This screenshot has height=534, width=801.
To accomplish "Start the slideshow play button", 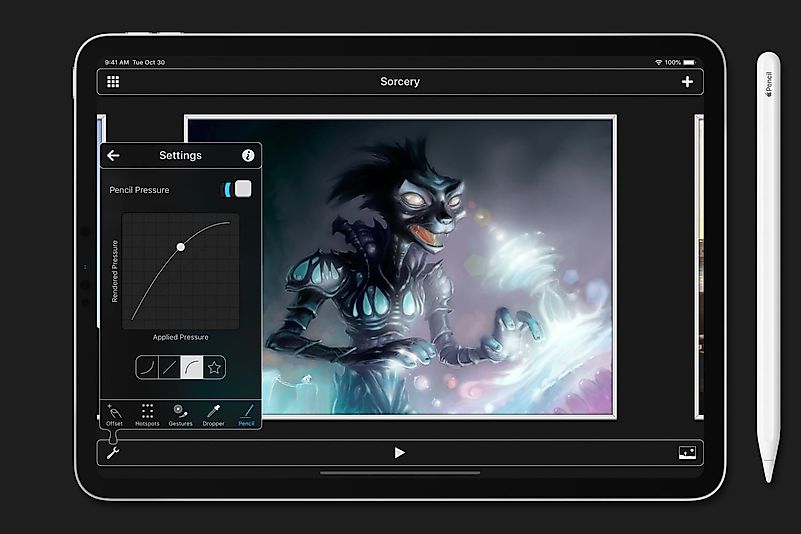I will click(400, 453).
